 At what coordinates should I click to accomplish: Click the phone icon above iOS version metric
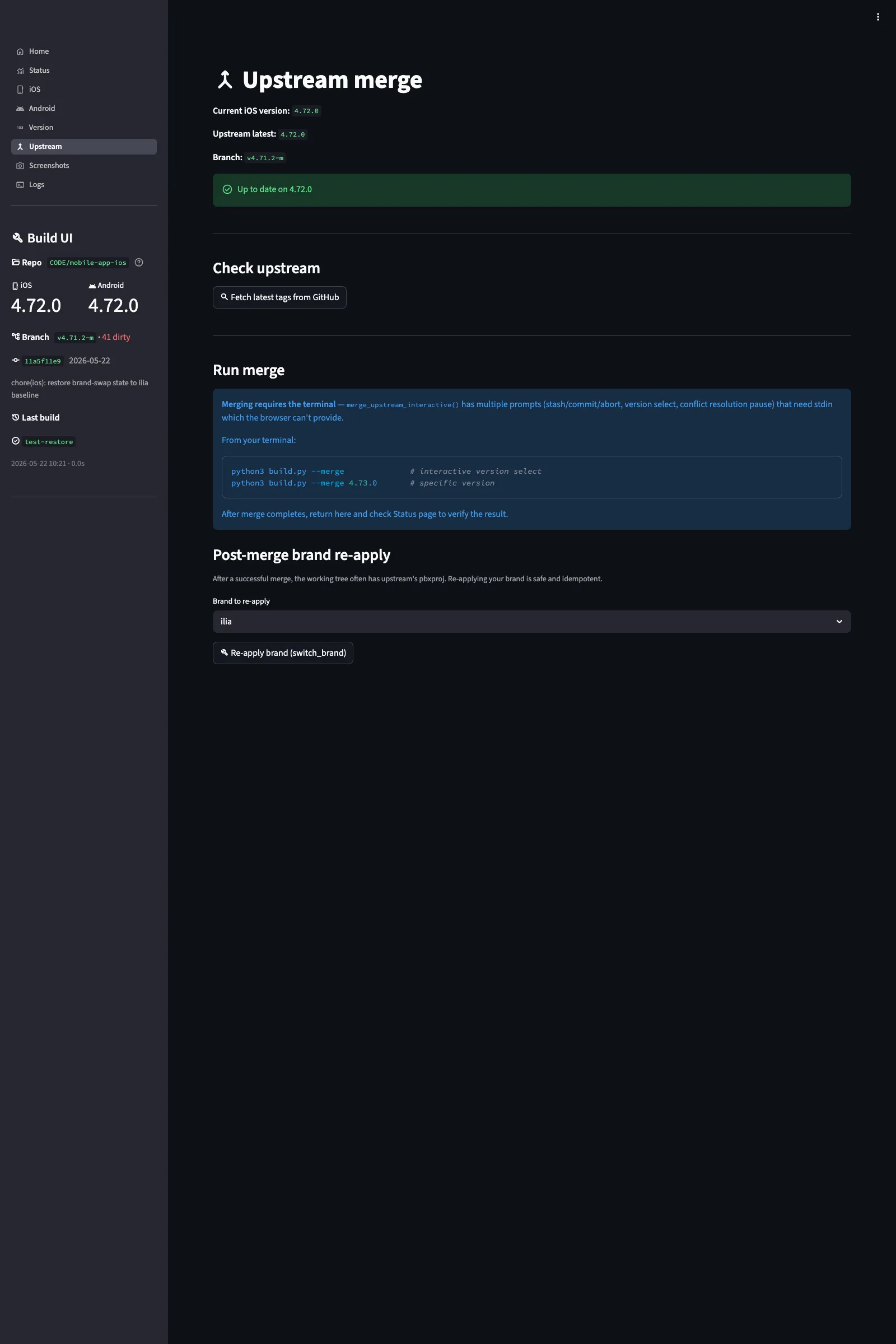click(x=15, y=286)
